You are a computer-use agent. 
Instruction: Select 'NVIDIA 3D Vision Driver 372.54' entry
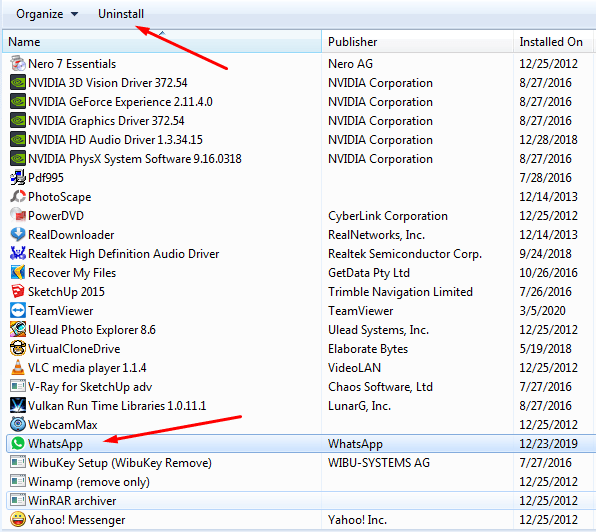tap(108, 83)
